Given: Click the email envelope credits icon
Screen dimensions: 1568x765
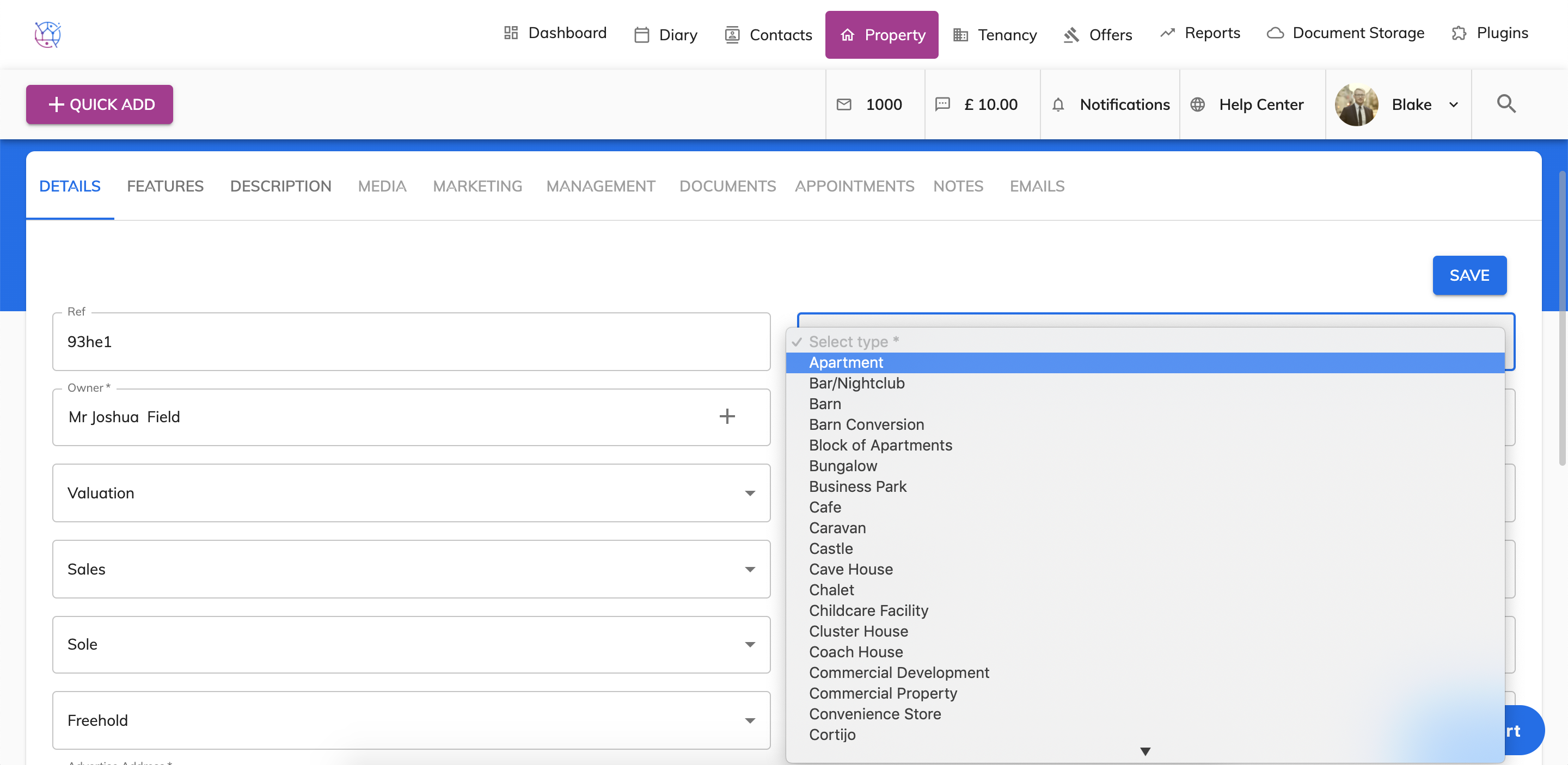Looking at the screenshot, I should tap(844, 104).
